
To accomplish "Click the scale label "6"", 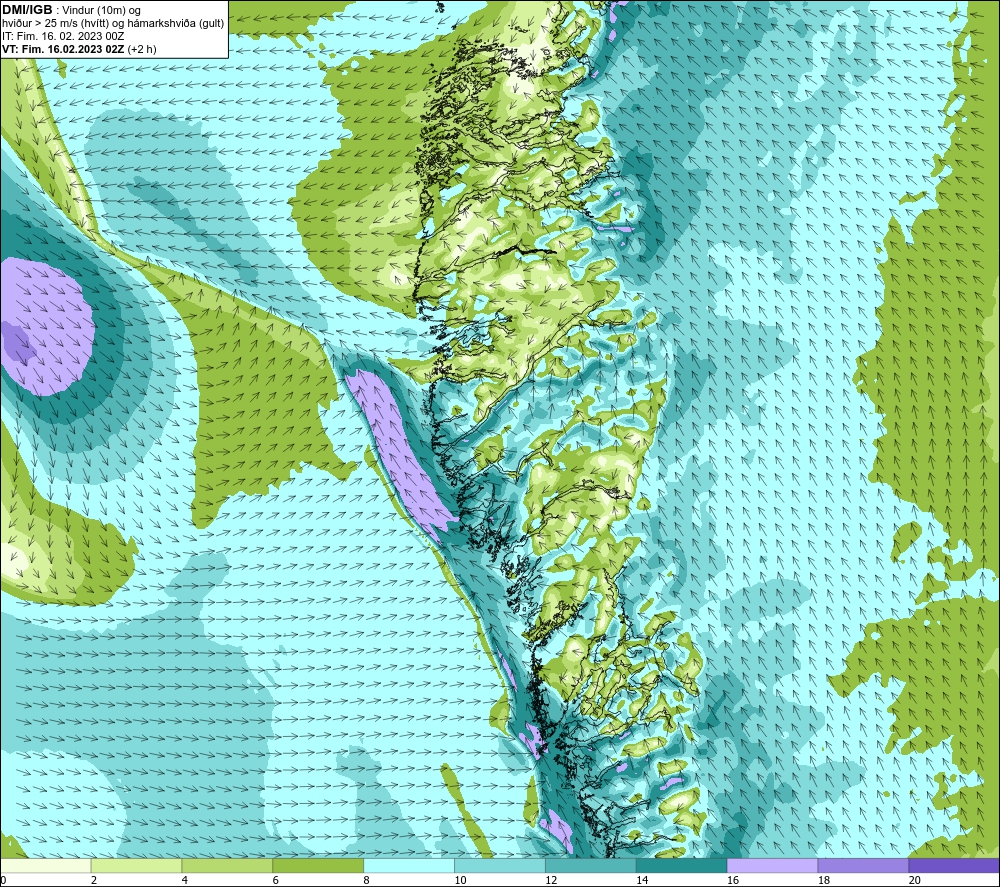I will coord(276,880).
